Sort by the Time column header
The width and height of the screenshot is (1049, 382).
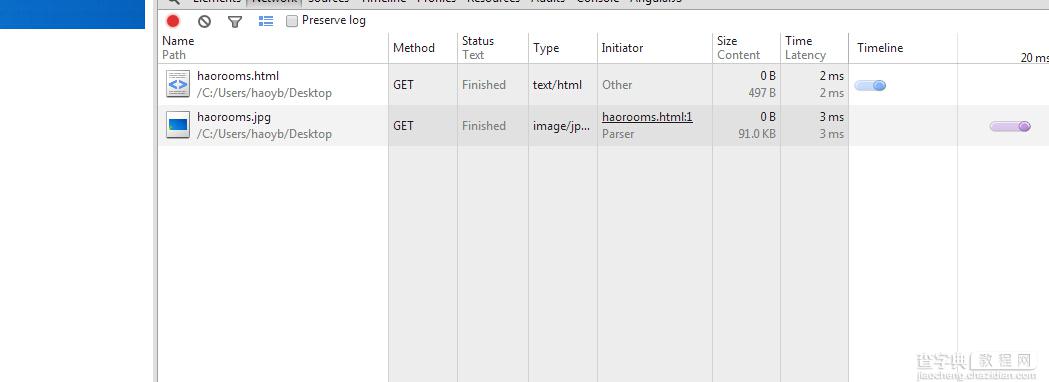click(x=799, y=41)
